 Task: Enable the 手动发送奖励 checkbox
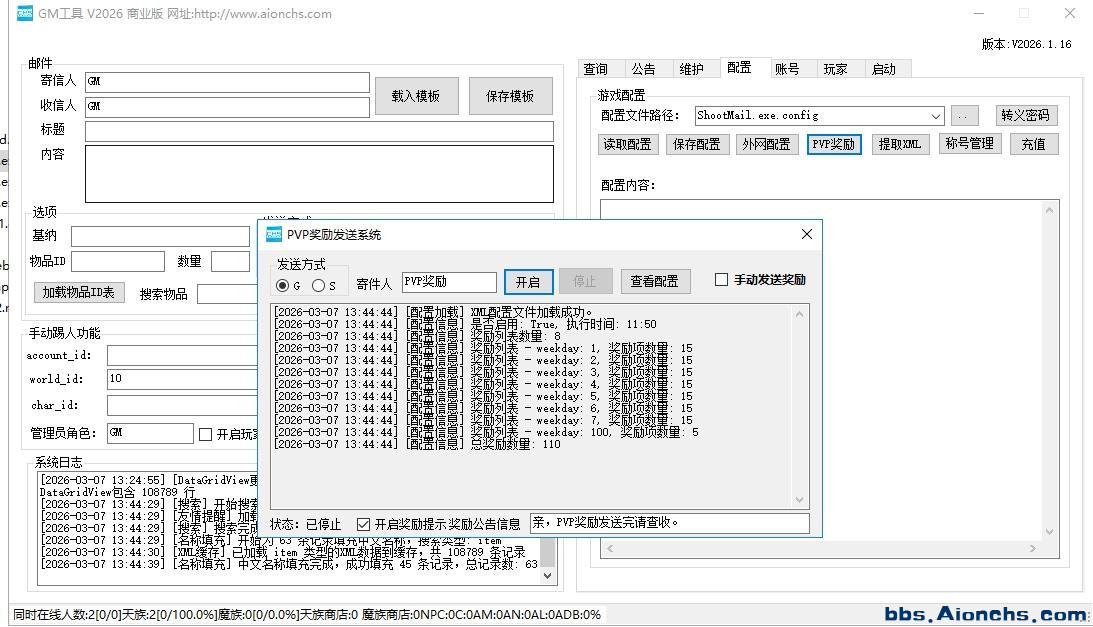point(721,280)
